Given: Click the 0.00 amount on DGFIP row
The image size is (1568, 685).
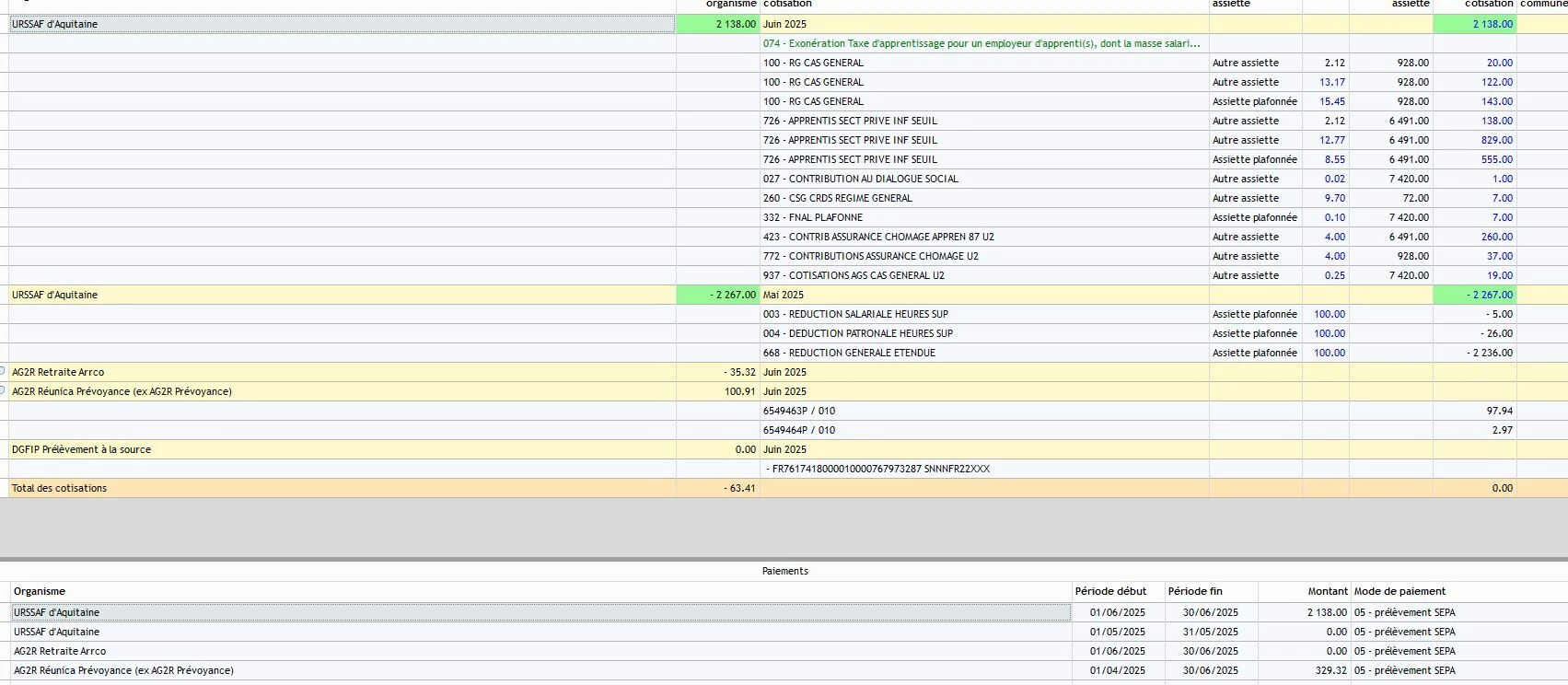Looking at the screenshot, I should pos(746,449).
